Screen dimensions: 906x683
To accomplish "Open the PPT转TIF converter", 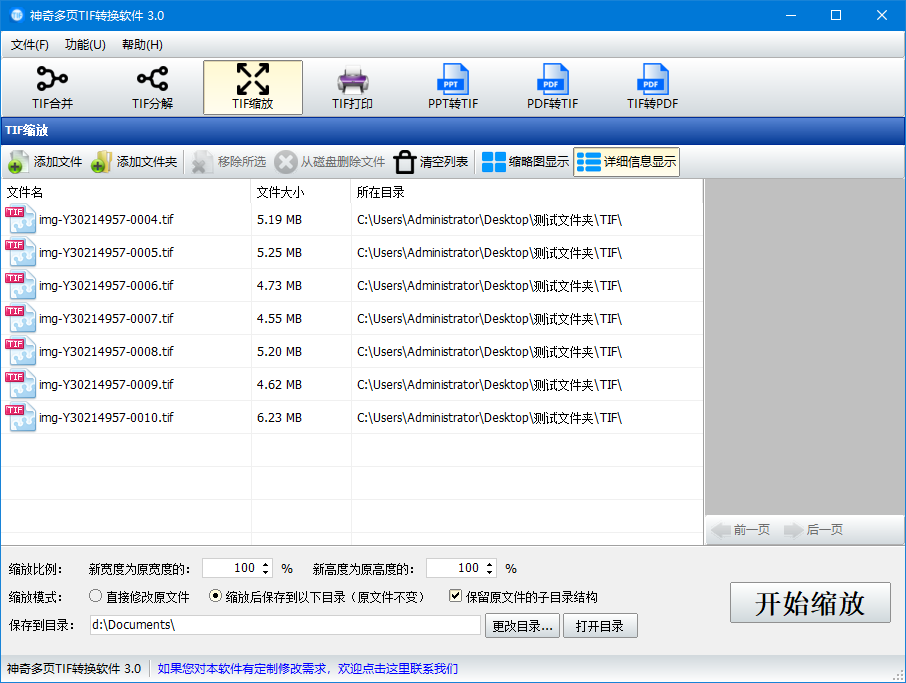I will point(452,88).
